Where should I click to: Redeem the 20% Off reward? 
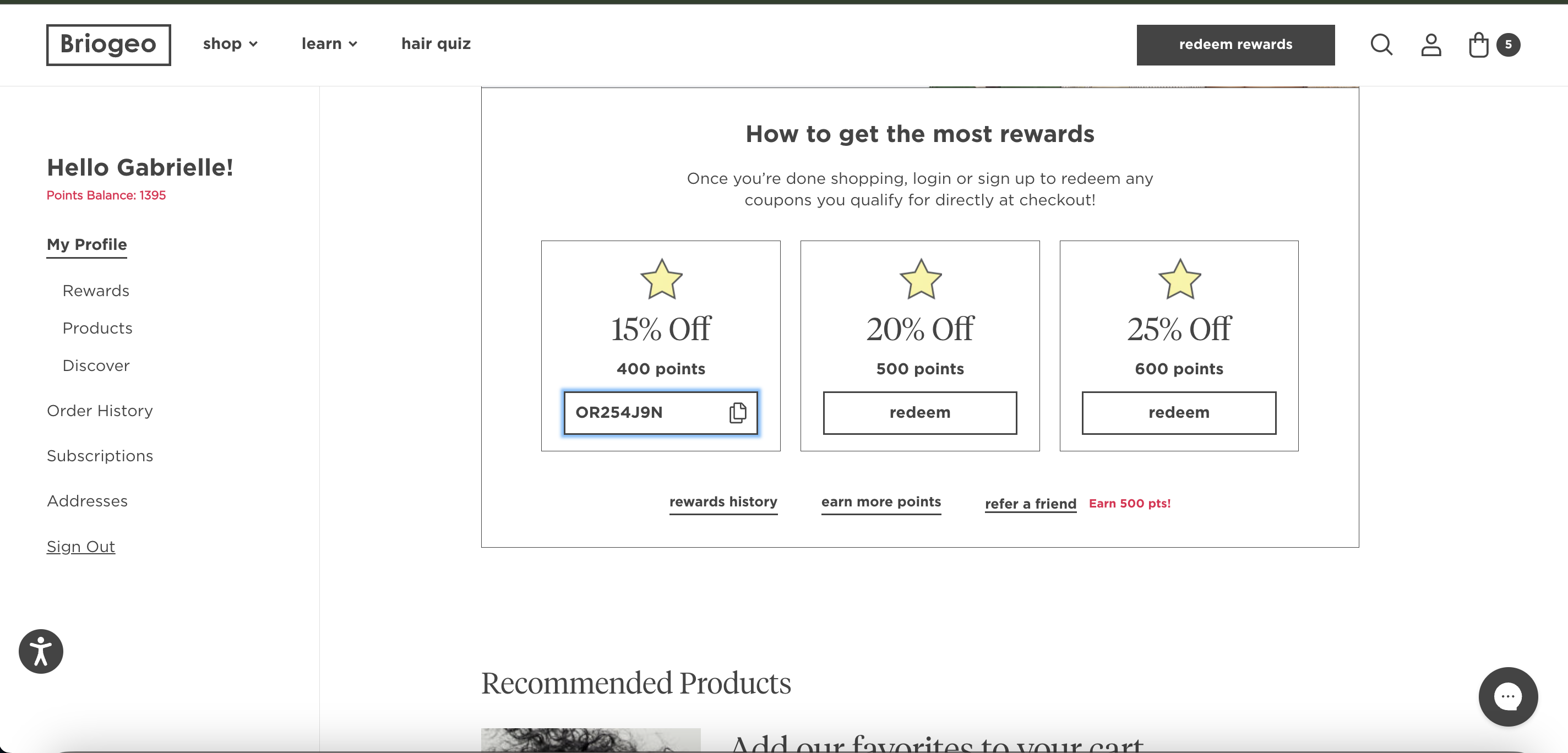(920, 413)
